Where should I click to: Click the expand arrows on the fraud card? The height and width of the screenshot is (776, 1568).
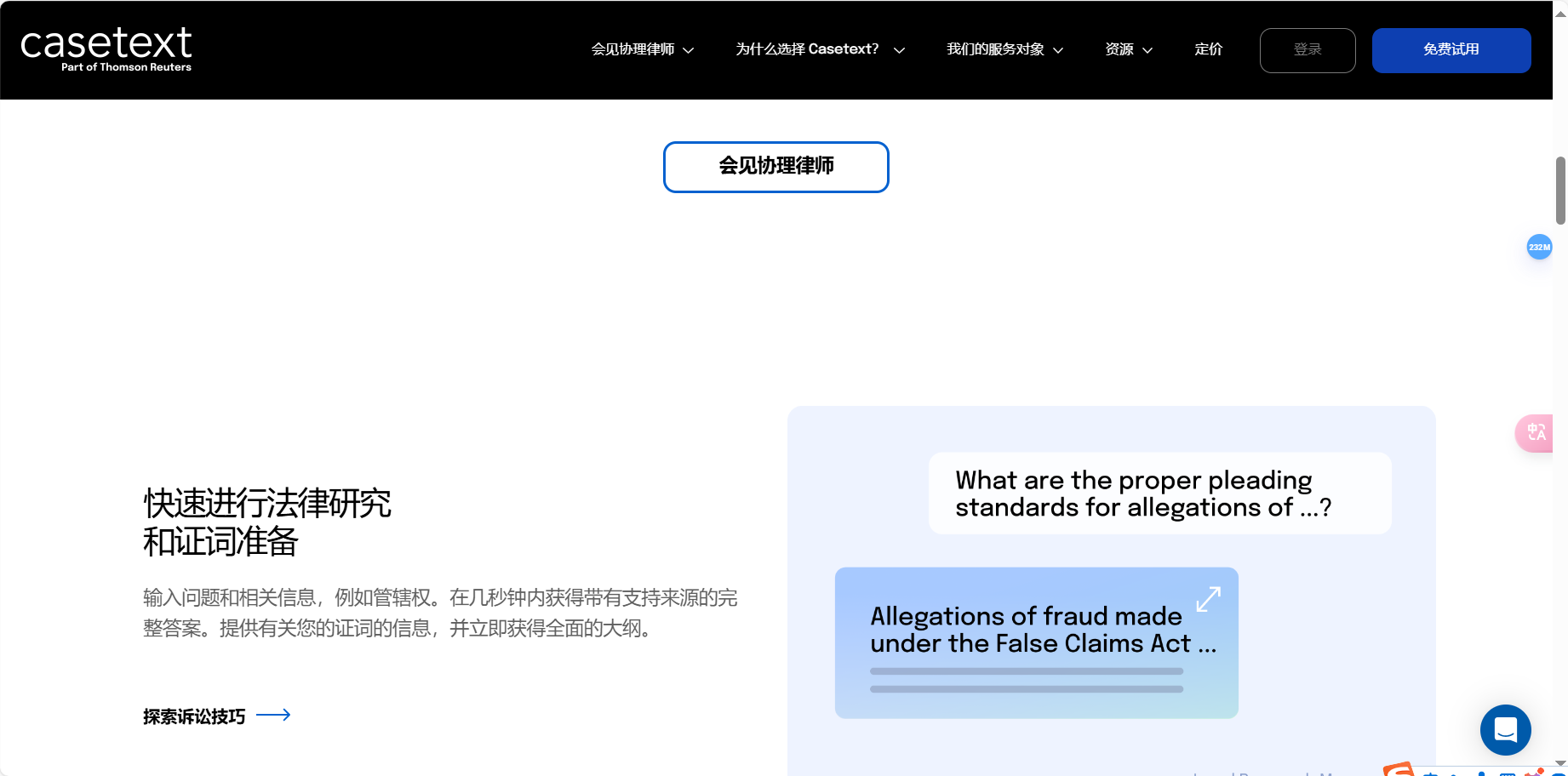1209,599
